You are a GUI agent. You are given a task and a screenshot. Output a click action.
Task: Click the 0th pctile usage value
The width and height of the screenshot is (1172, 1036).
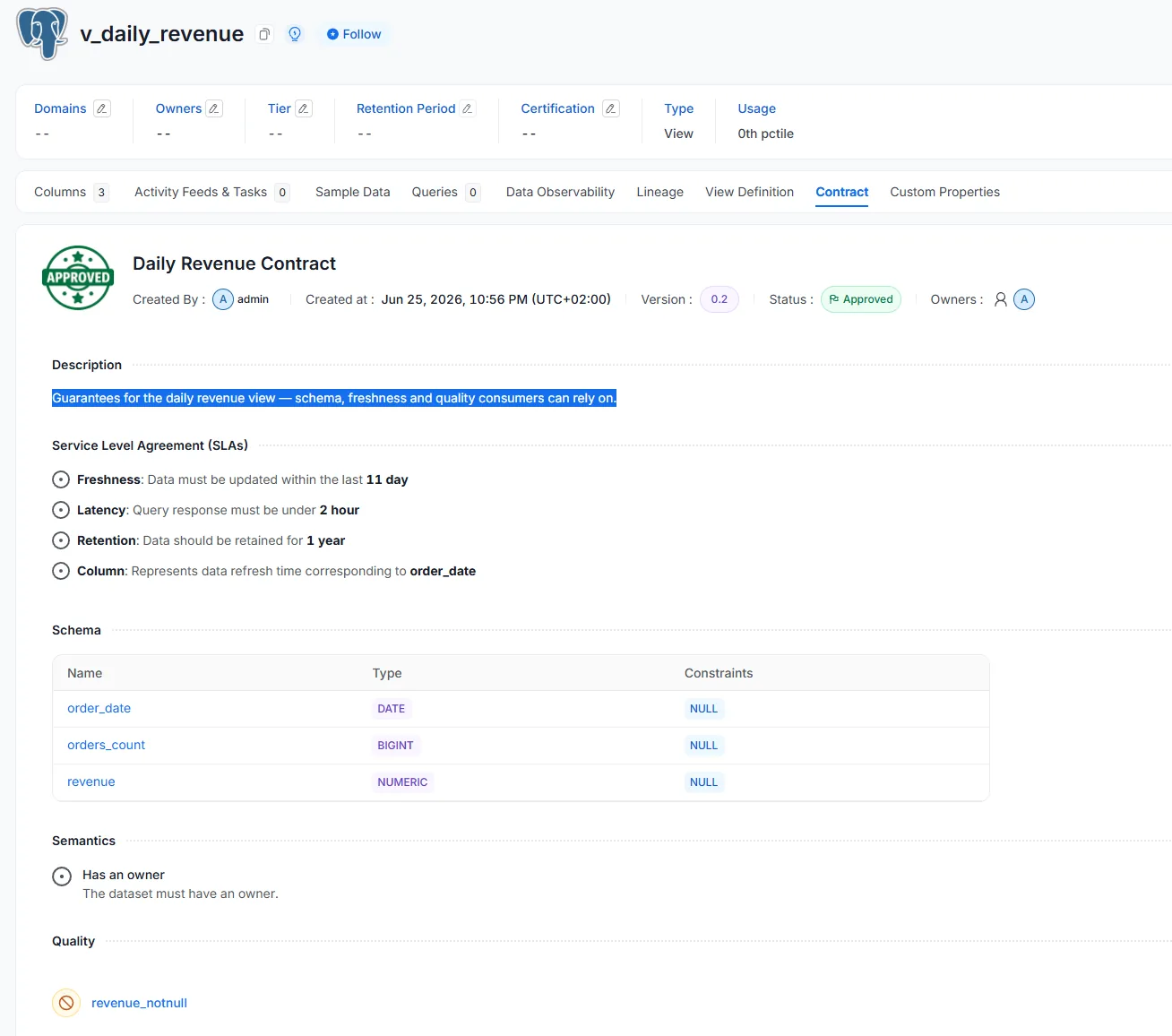tap(765, 134)
